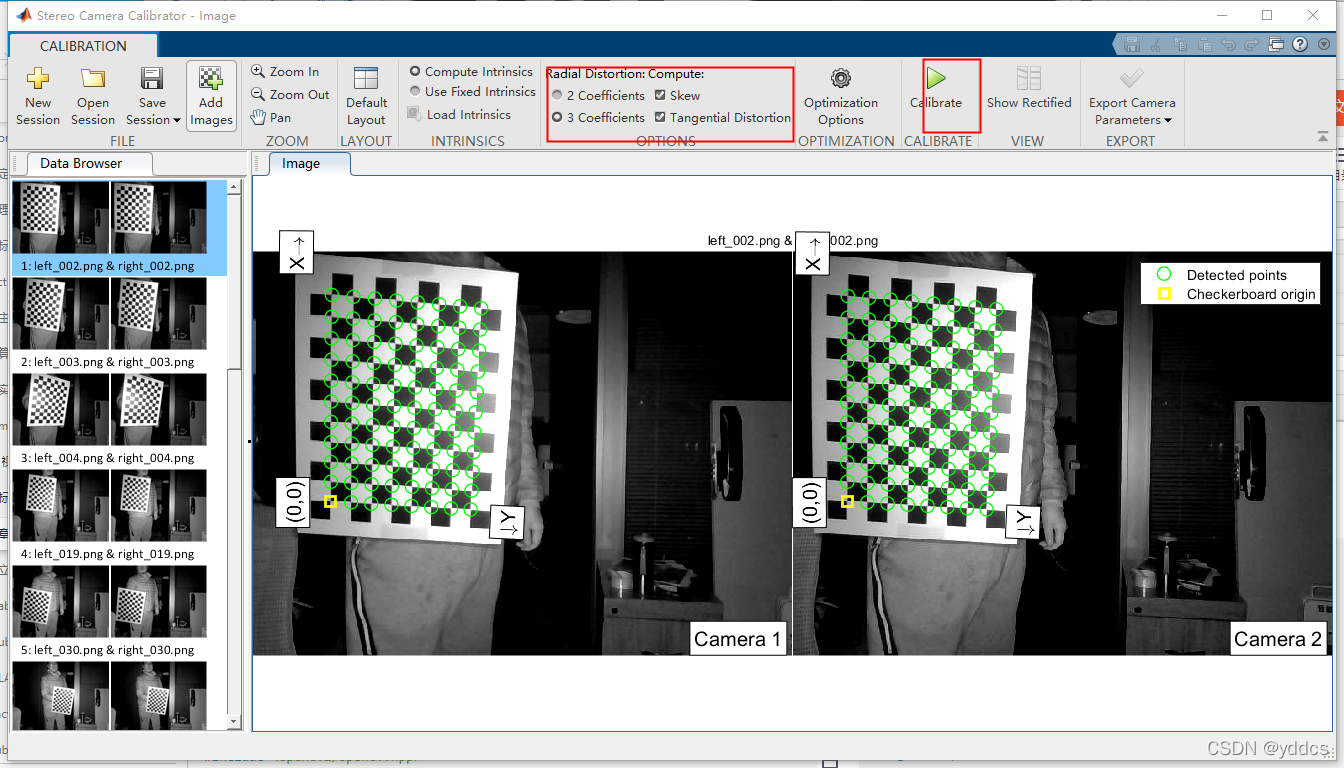Select the Compute Intrinsics option

[x=471, y=72]
